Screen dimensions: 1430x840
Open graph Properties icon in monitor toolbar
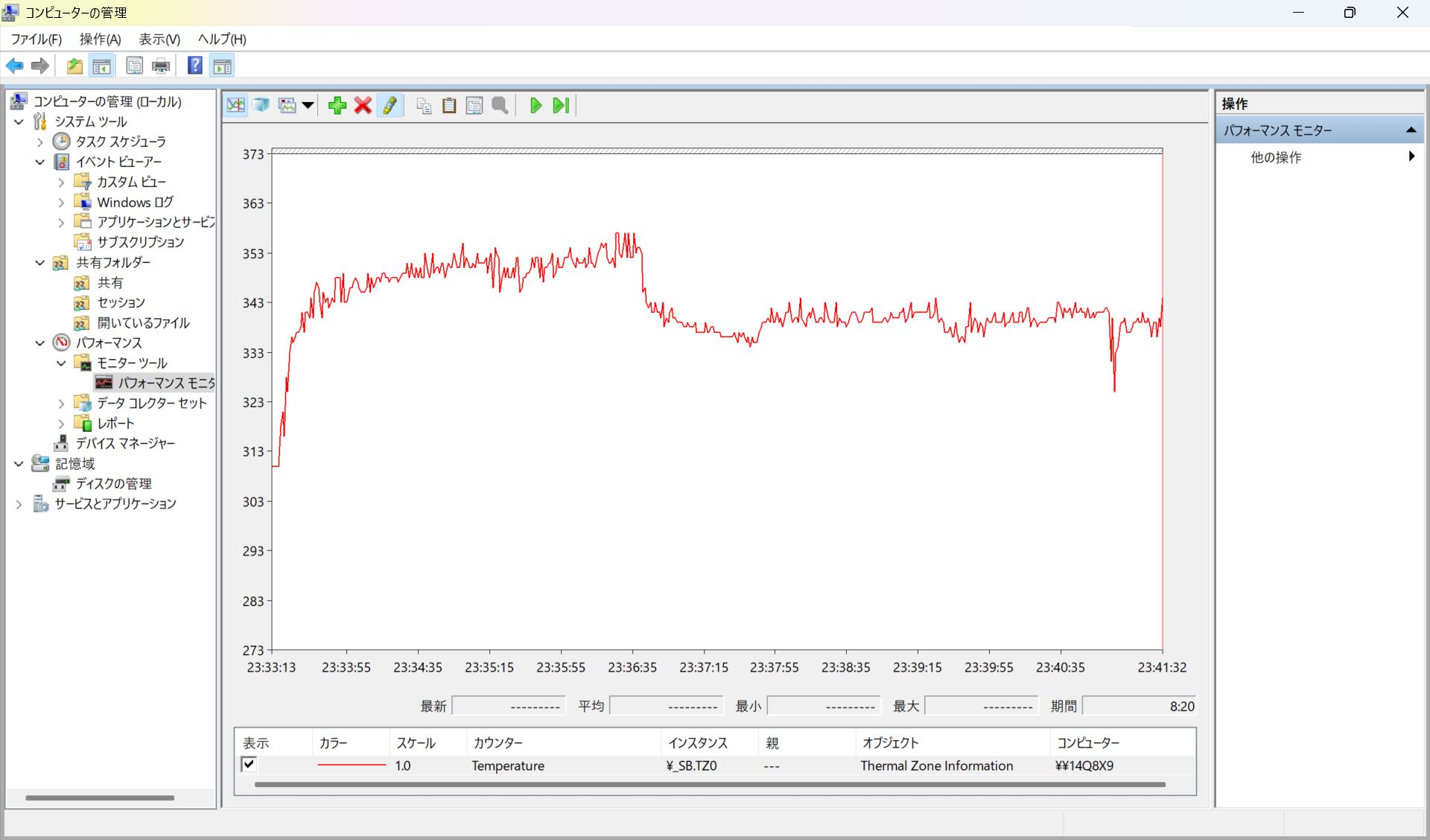(x=474, y=106)
